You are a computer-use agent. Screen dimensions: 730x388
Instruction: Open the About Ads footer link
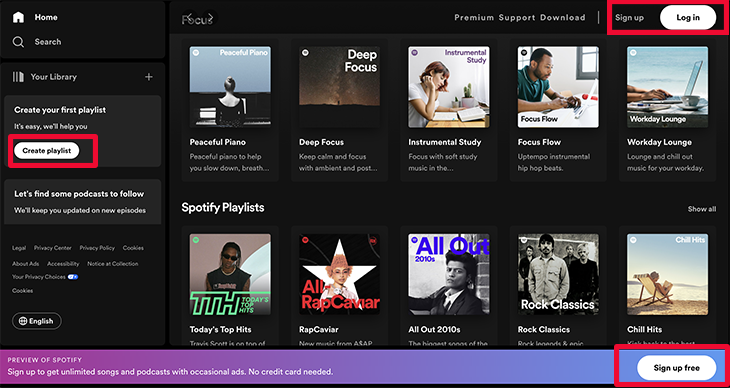[26, 264]
